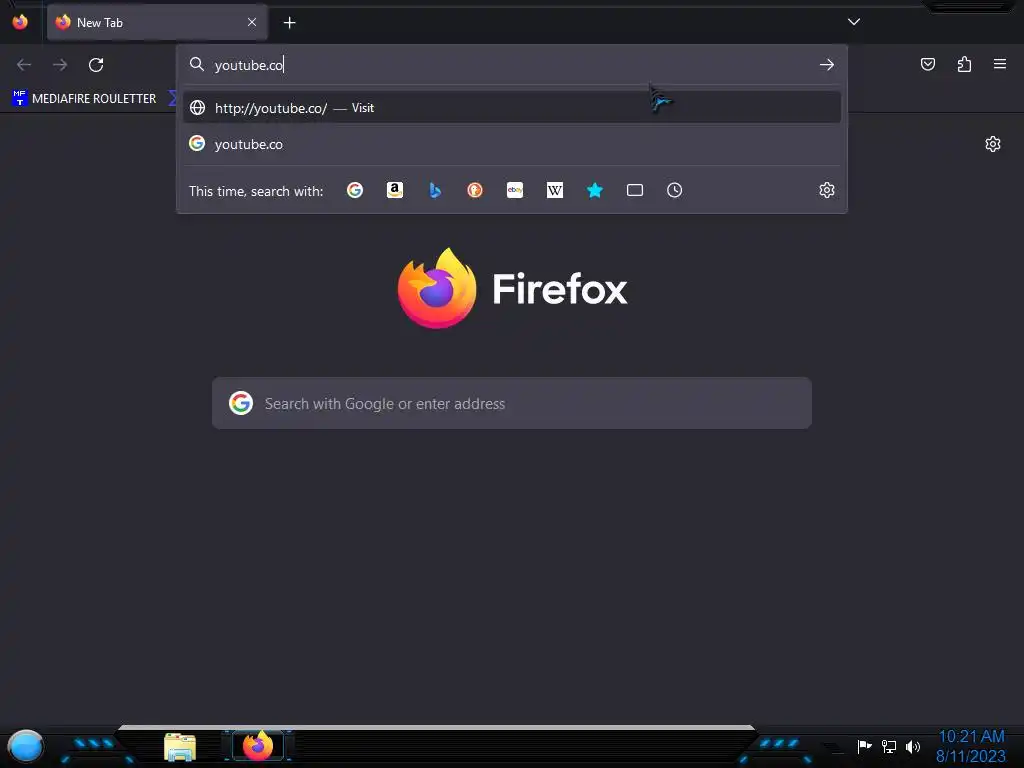Open the Save to Pocket button
This screenshot has width=1024, height=768.
click(x=928, y=64)
